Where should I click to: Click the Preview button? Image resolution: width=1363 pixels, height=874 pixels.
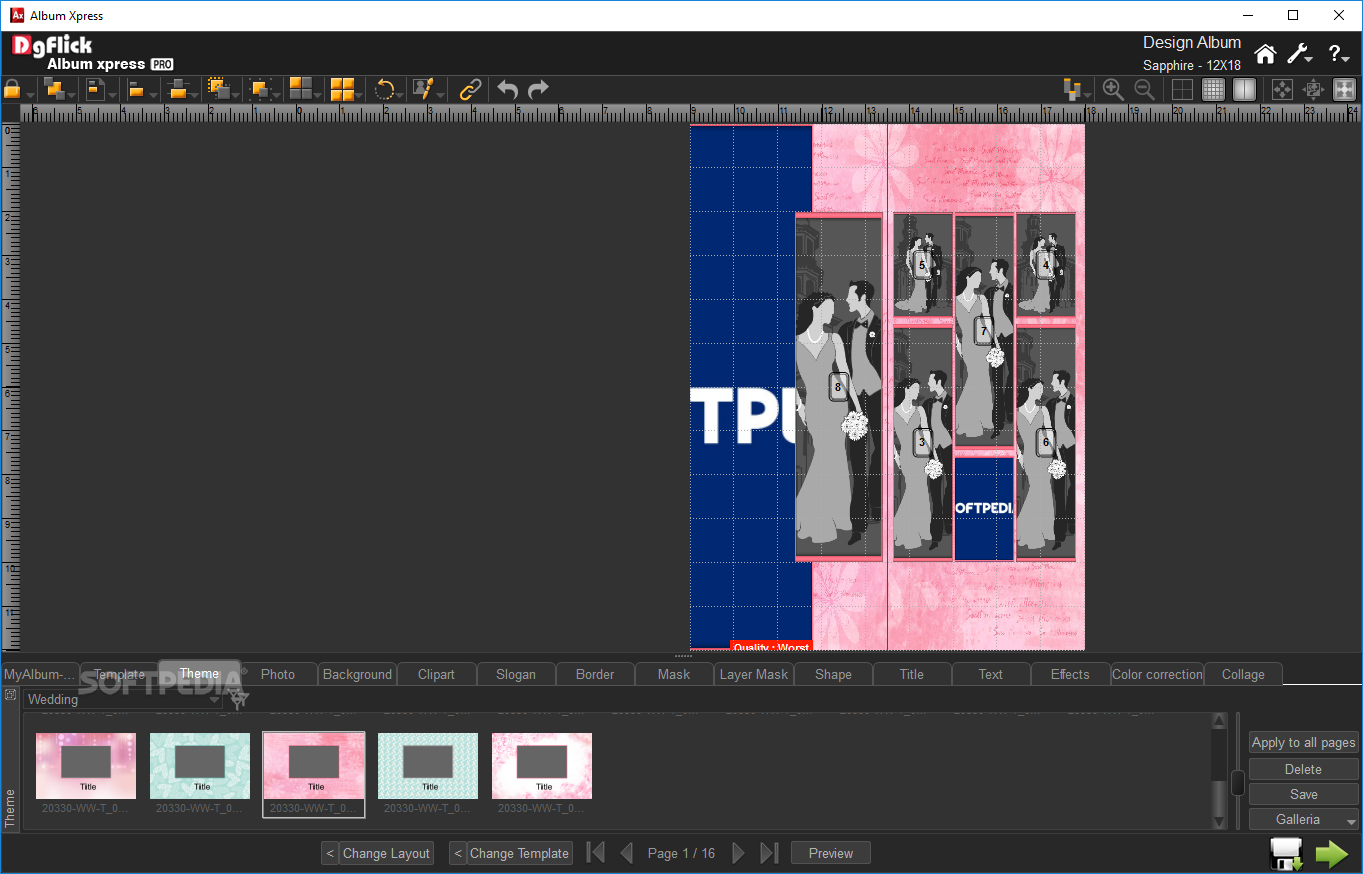click(831, 853)
